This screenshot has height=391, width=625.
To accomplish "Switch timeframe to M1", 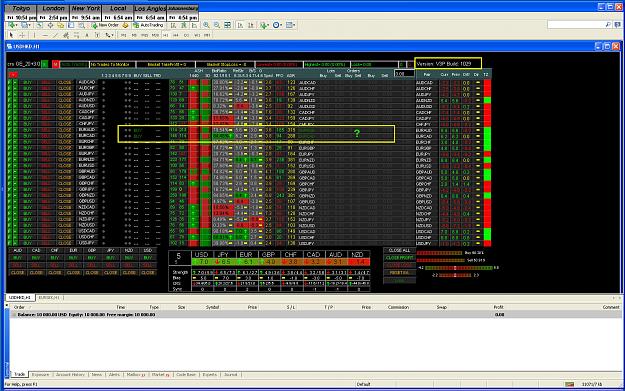I will pyautogui.click(x=124, y=35).
